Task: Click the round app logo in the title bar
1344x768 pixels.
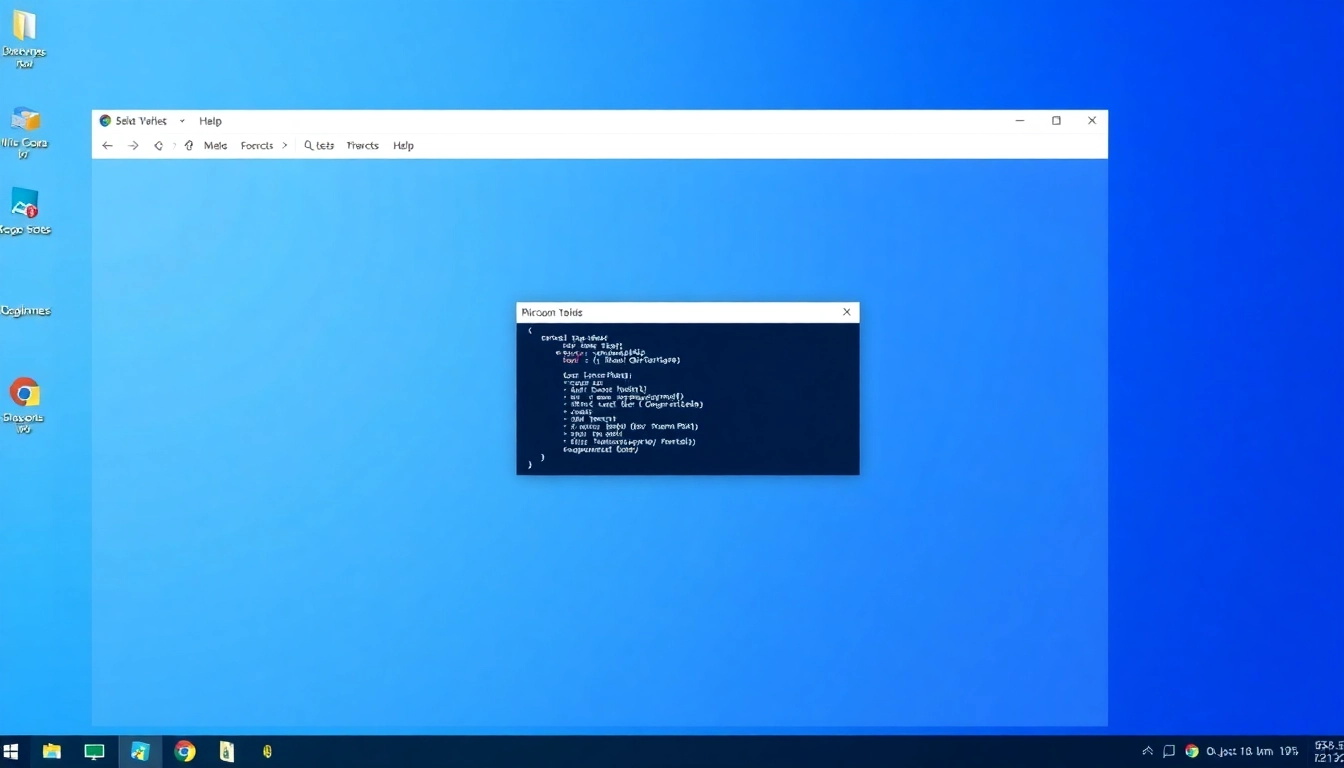Action: click(x=105, y=121)
